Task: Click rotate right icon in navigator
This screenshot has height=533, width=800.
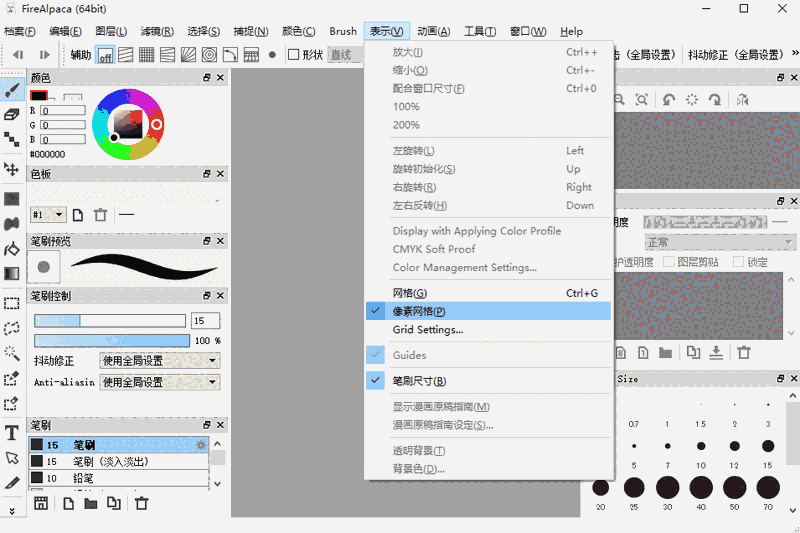Action: click(x=715, y=99)
